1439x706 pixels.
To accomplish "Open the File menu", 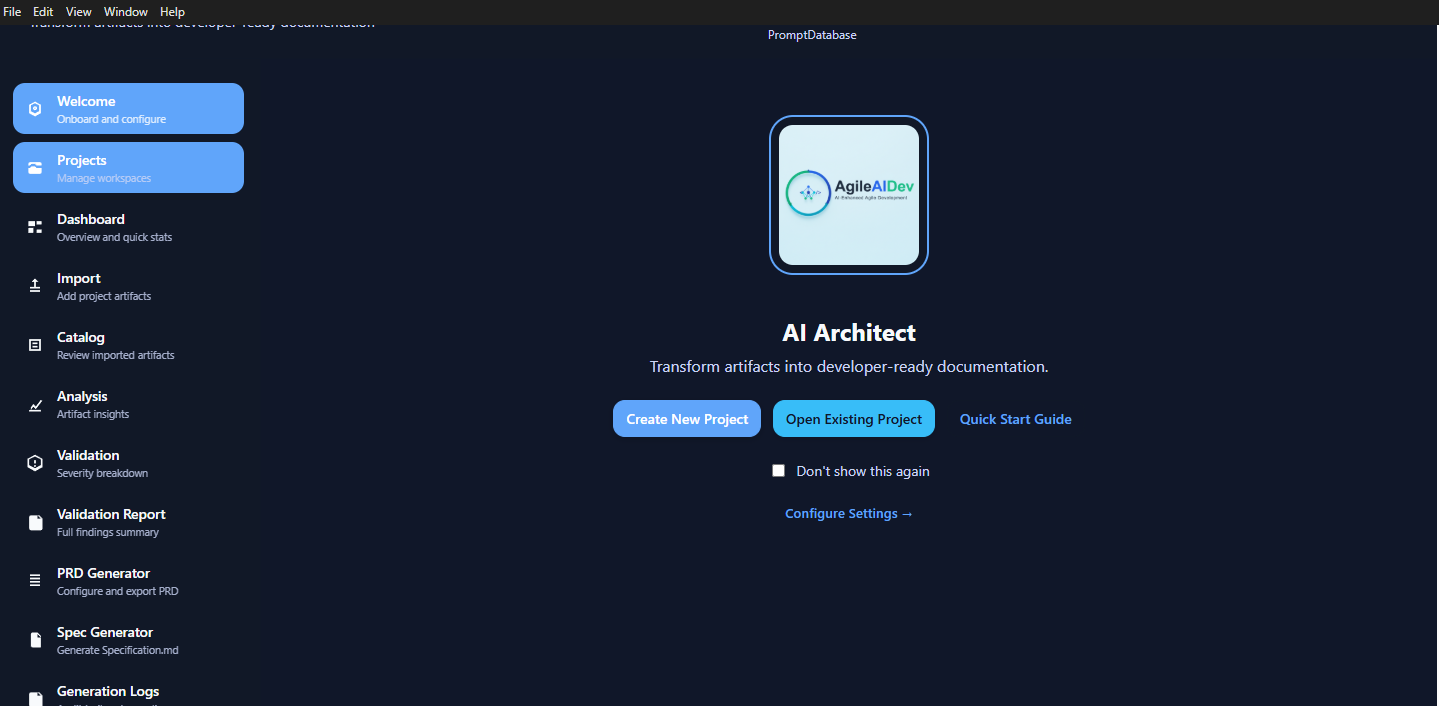I will 13,12.
